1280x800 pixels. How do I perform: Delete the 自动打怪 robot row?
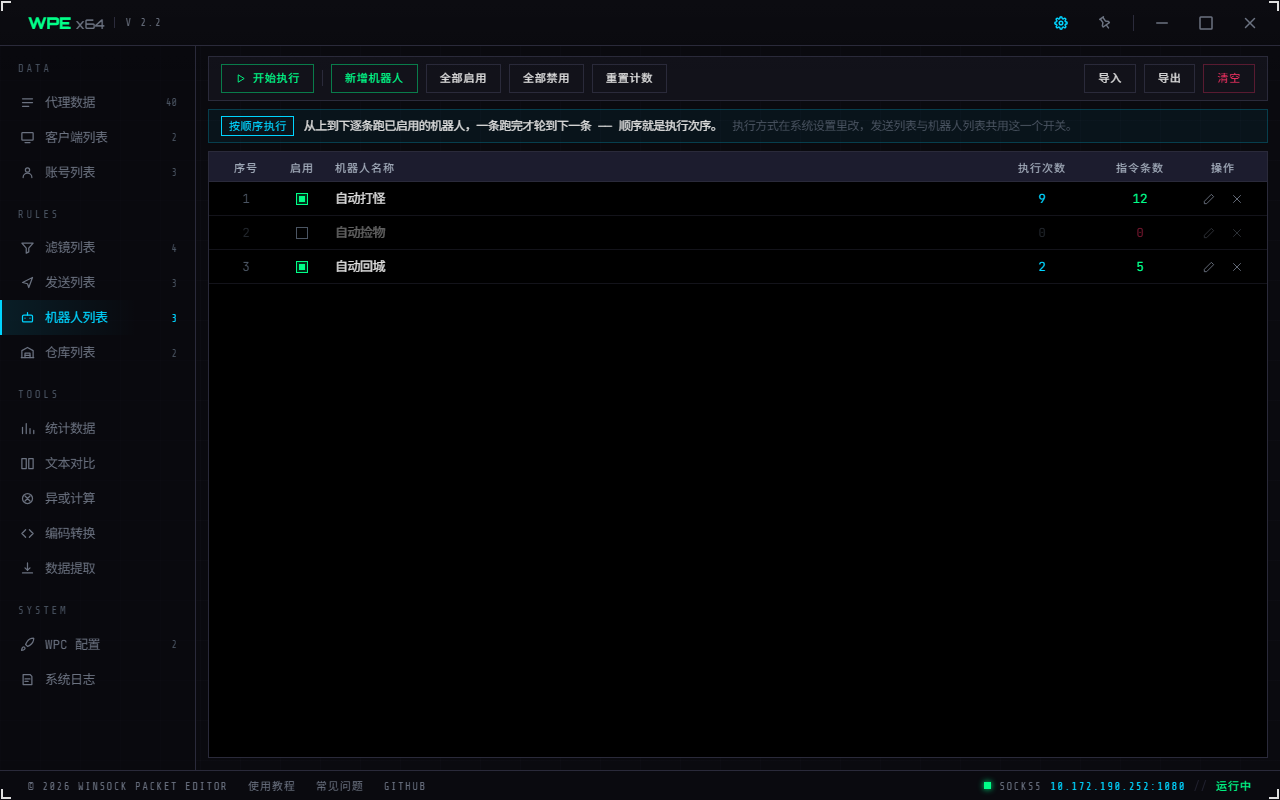pyautogui.click(x=1237, y=199)
